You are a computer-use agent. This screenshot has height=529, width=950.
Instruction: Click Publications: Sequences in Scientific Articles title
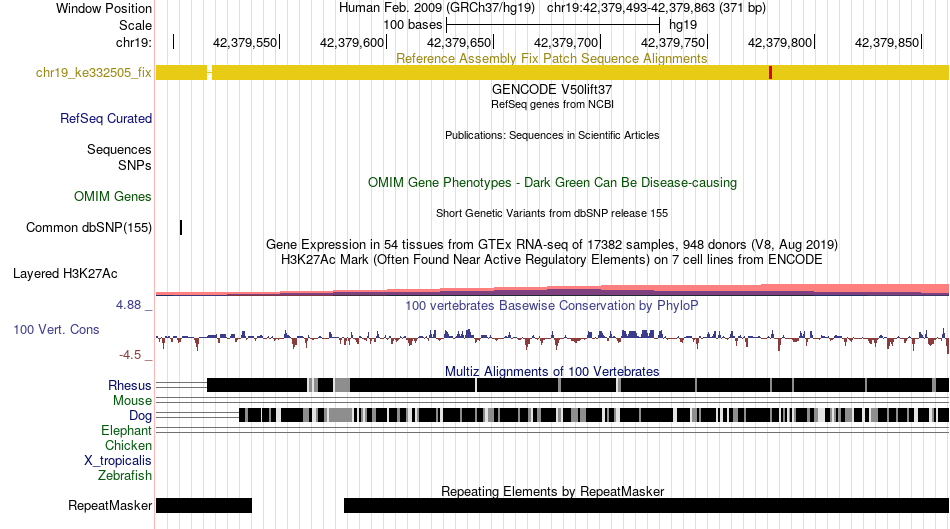coord(552,135)
